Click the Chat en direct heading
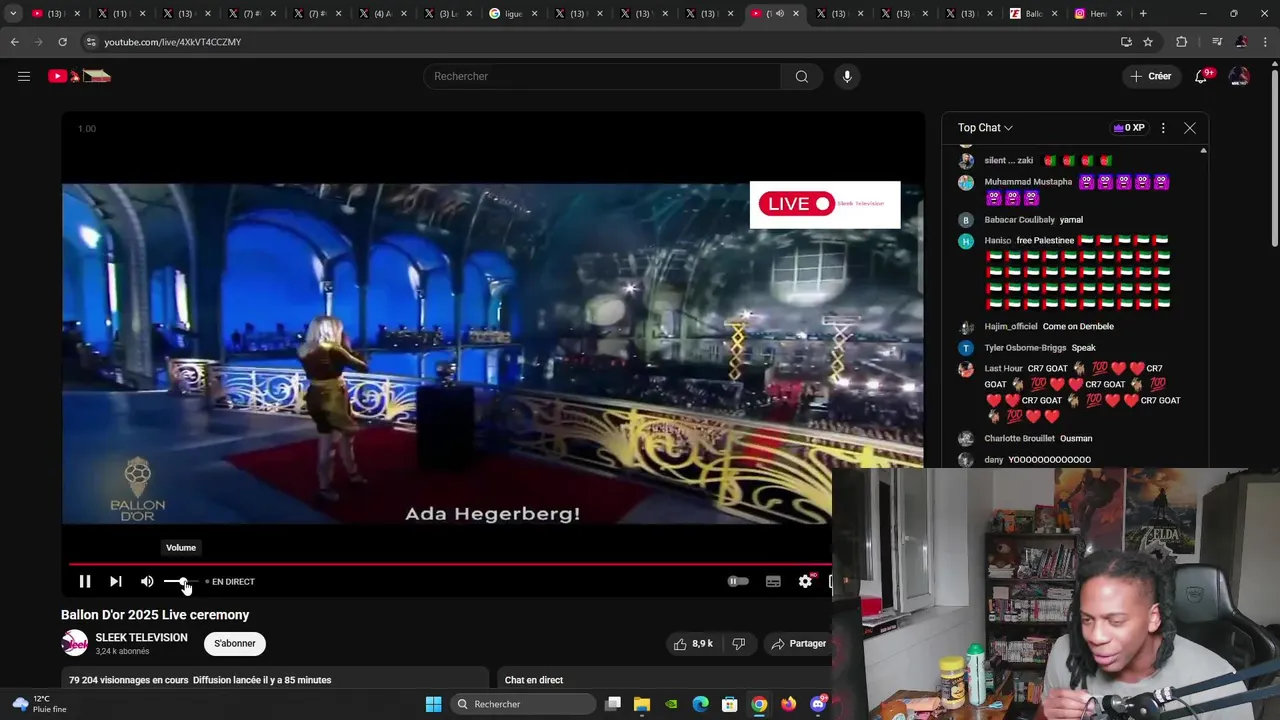The height and width of the screenshot is (720, 1280). coord(534,680)
